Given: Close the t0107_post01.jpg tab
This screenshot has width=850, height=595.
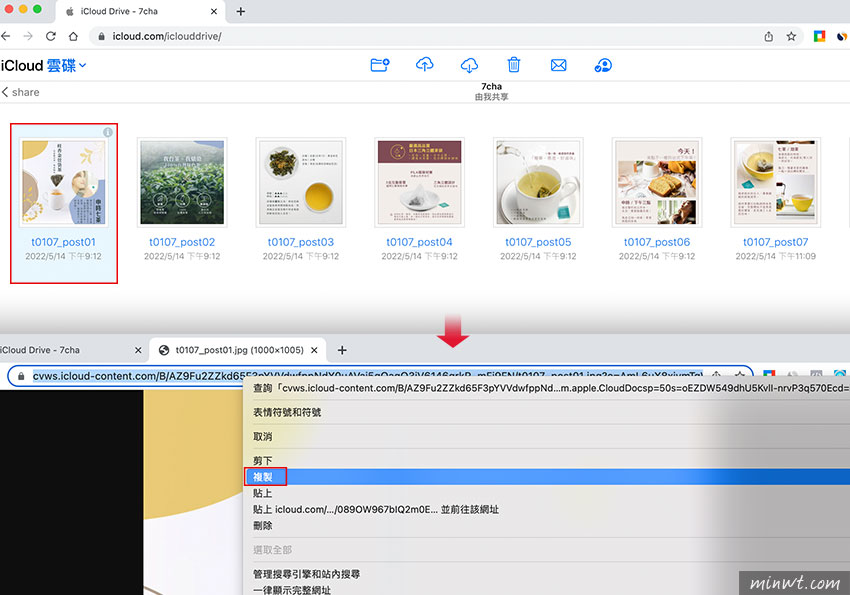Looking at the screenshot, I should tap(314, 350).
